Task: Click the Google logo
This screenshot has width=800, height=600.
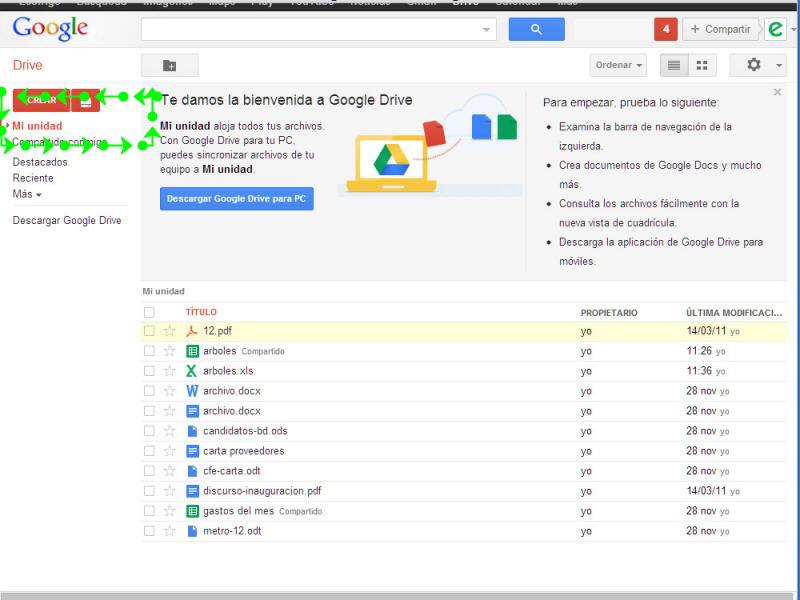Action: tap(50, 29)
